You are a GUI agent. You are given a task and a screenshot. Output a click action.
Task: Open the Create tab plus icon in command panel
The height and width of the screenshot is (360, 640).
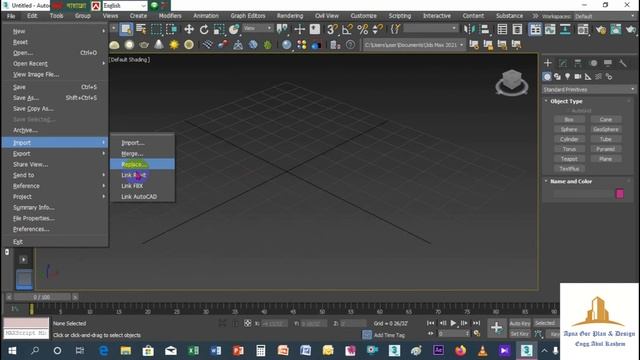(548, 63)
